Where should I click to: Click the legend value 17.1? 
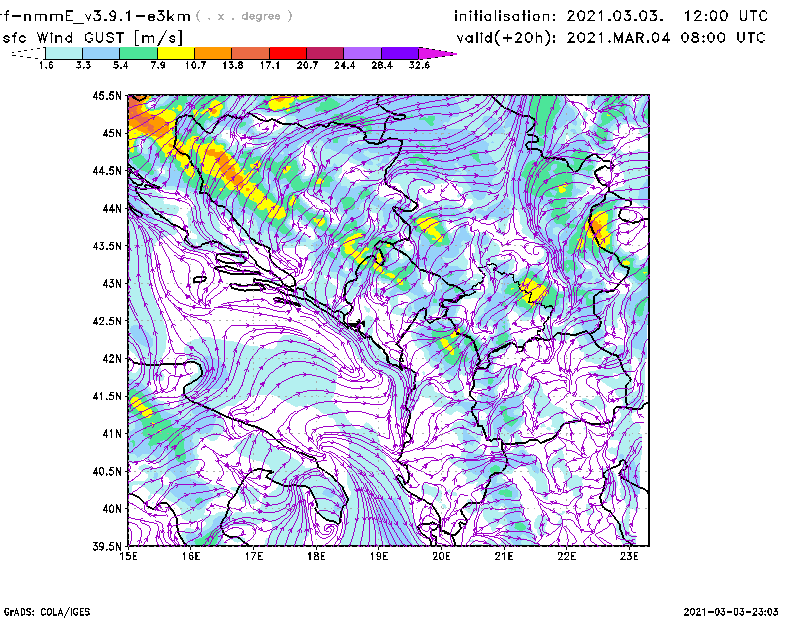270,65
